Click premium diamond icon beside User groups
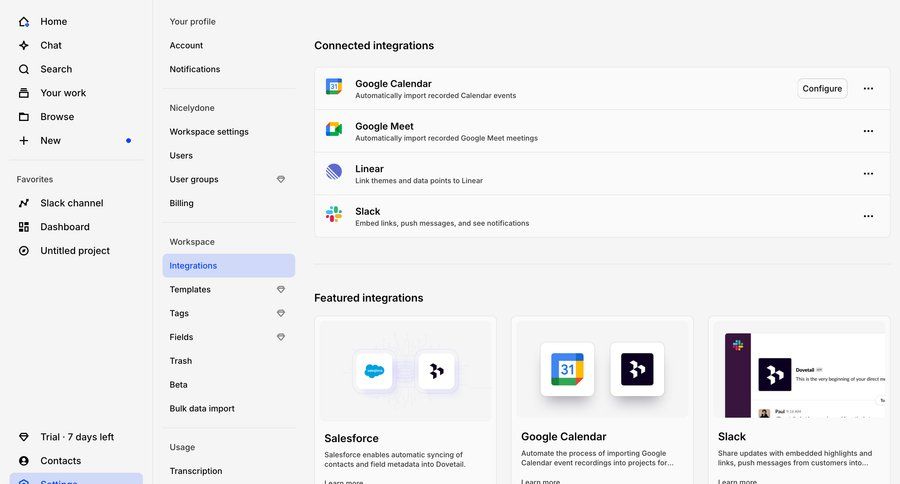The width and height of the screenshot is (900, 484). point(281,179)
